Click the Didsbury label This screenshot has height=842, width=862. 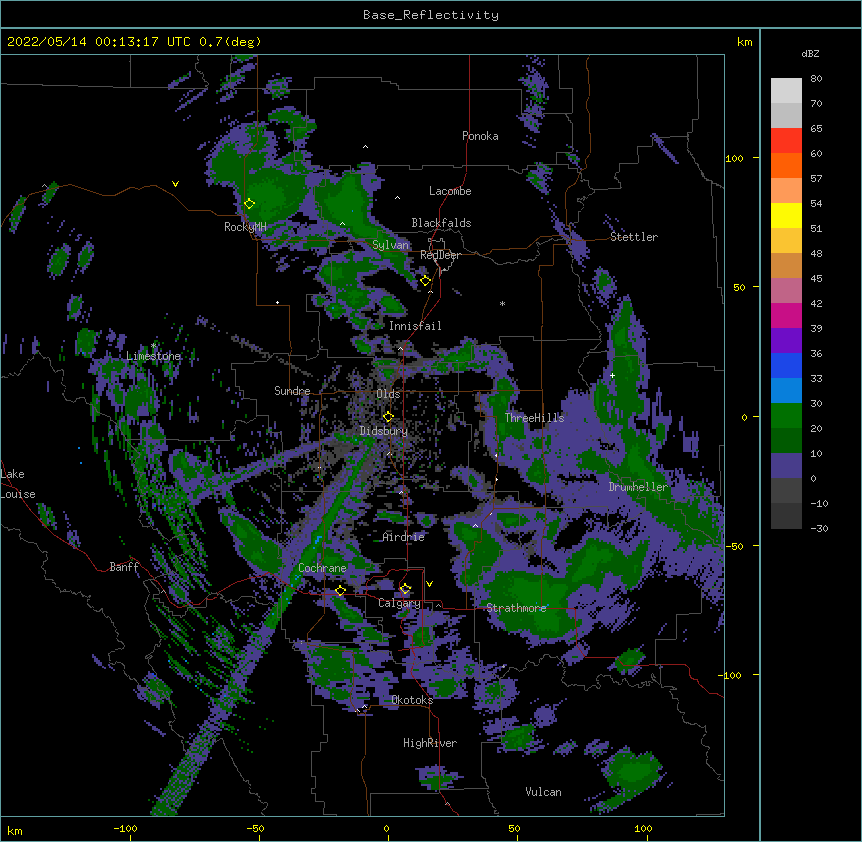[384, 431]
